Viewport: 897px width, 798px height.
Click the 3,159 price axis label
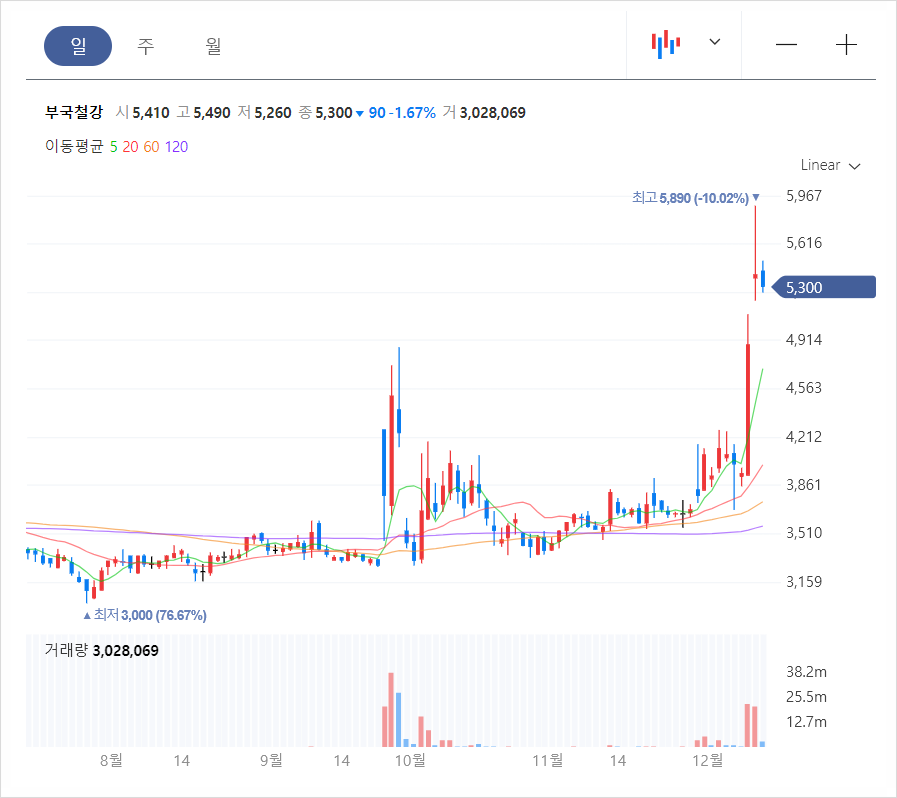804,582
